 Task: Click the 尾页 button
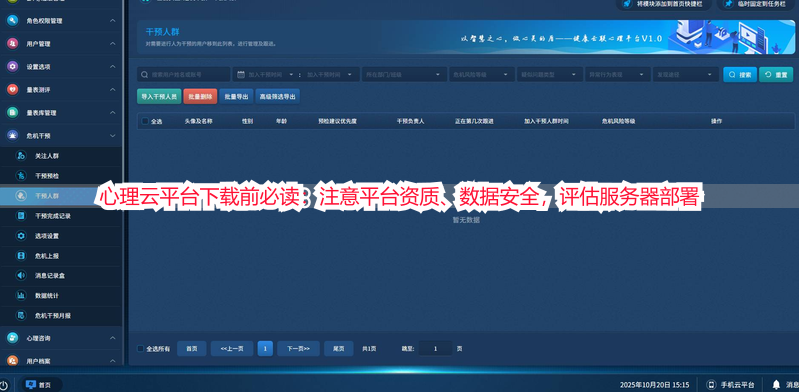[338, 349]
